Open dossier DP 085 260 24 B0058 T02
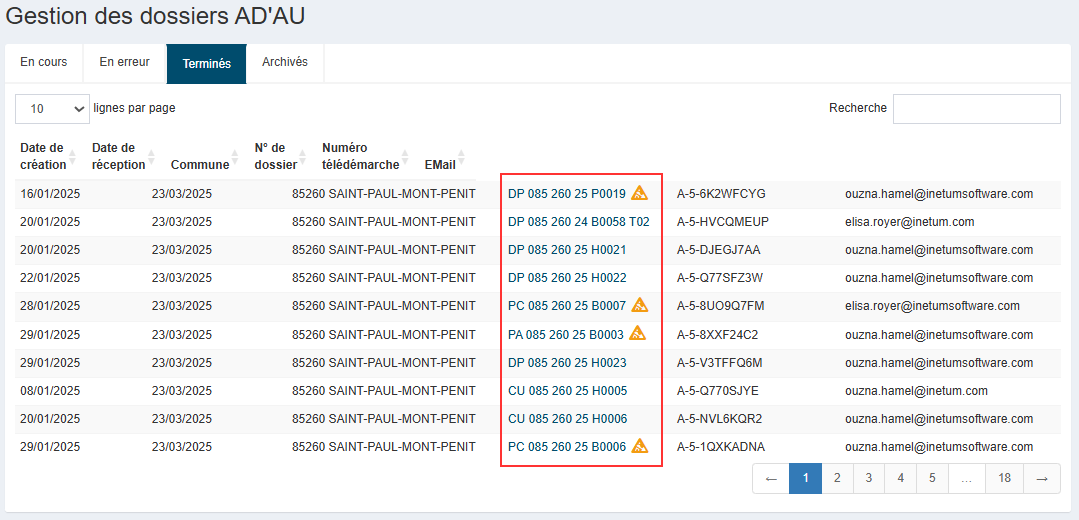 click(x=578, y=222)
